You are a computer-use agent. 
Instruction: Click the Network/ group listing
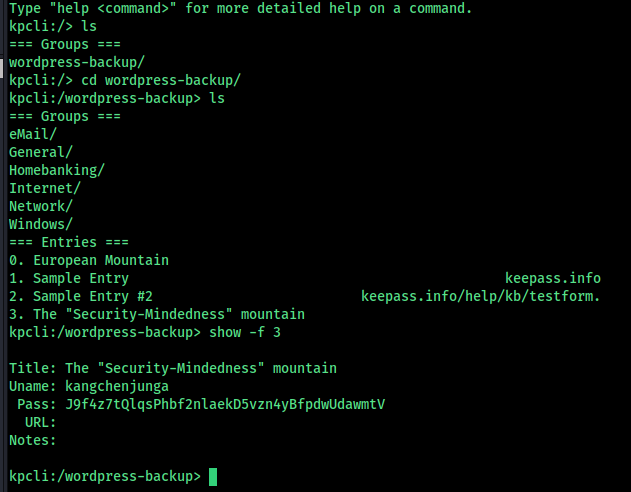click(x=41, y=206)
